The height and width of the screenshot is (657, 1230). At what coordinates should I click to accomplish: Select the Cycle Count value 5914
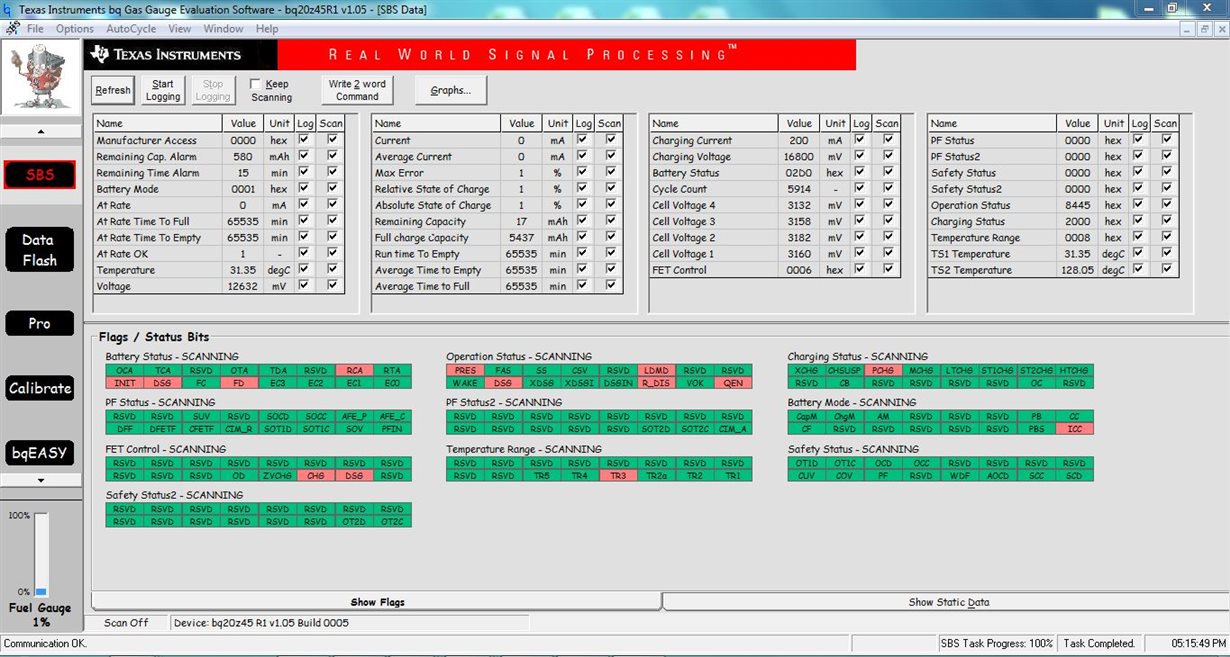pos(799,189)
